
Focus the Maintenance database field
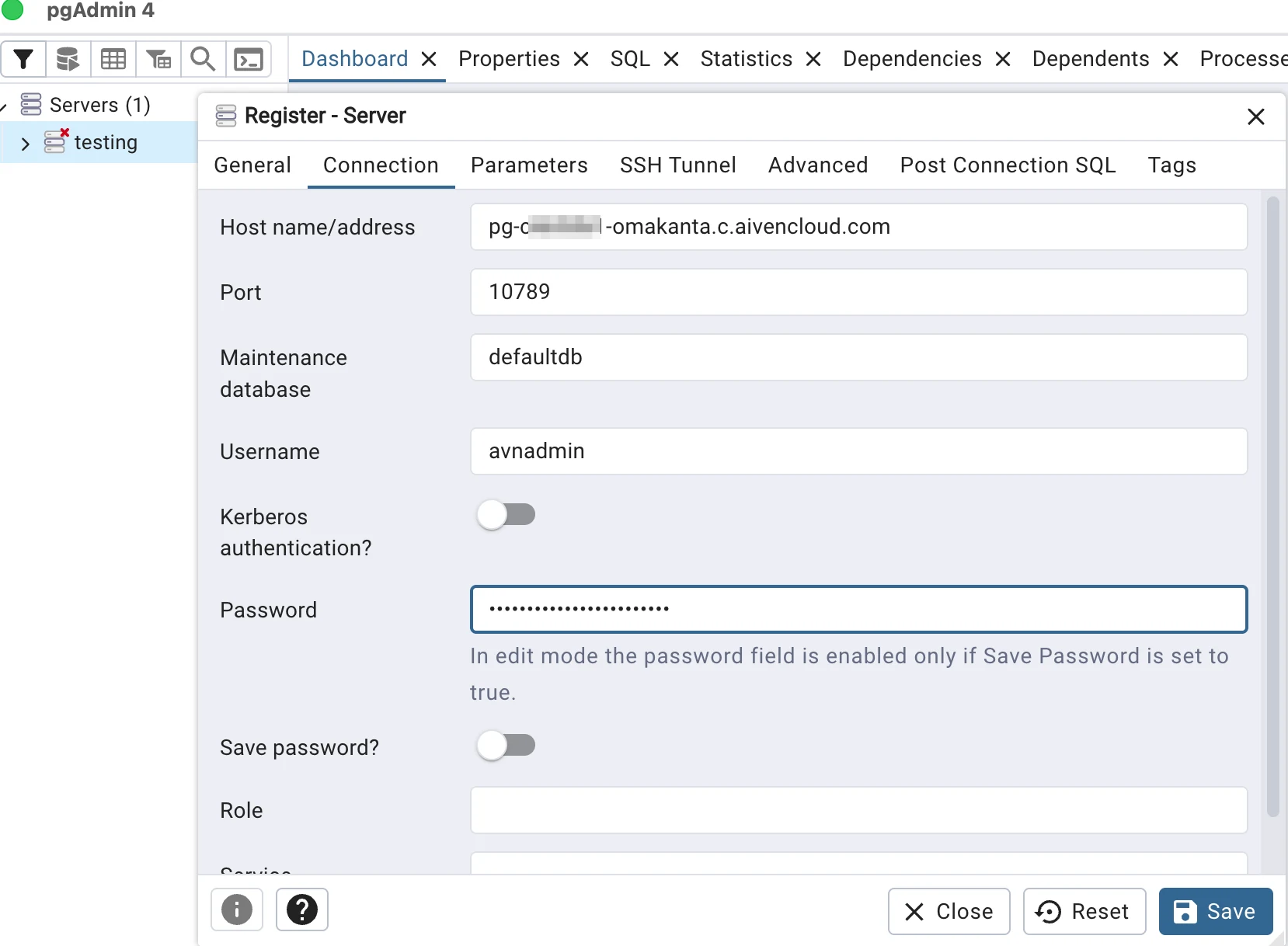coord(858,357)
